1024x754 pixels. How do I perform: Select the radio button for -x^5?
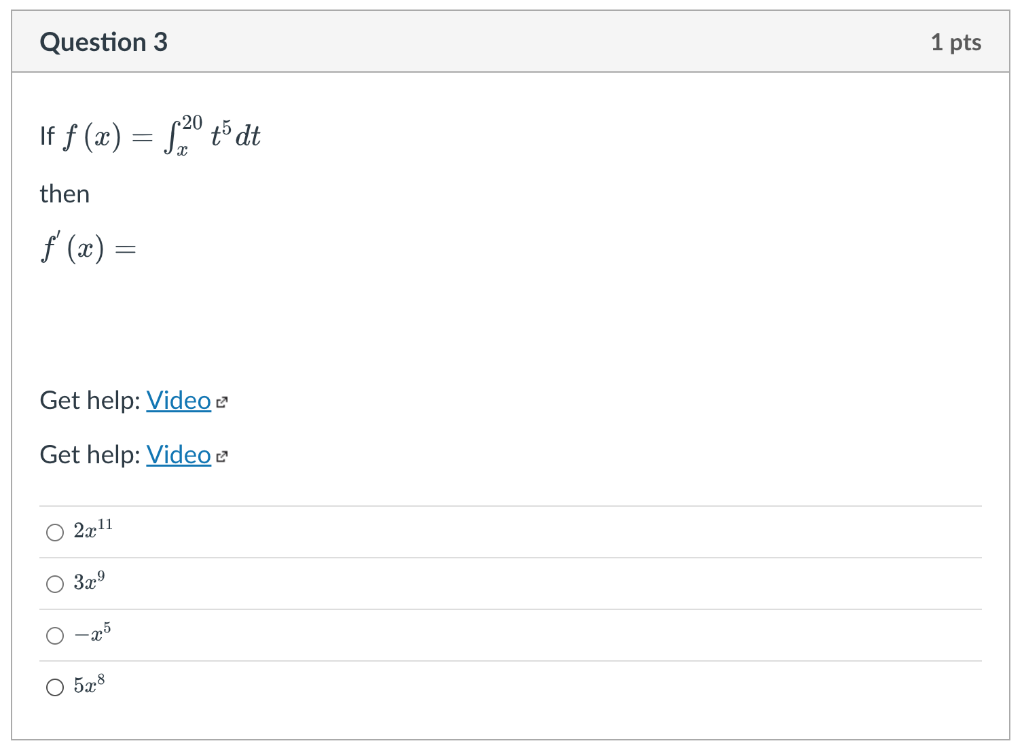click(55, 634)
